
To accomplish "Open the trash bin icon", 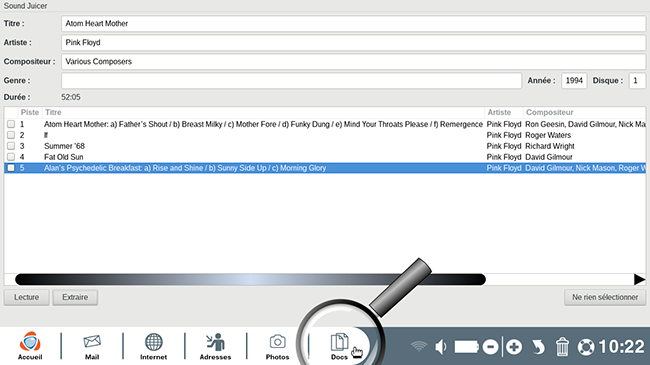I will pyautogui.click(x=562, y=346).
